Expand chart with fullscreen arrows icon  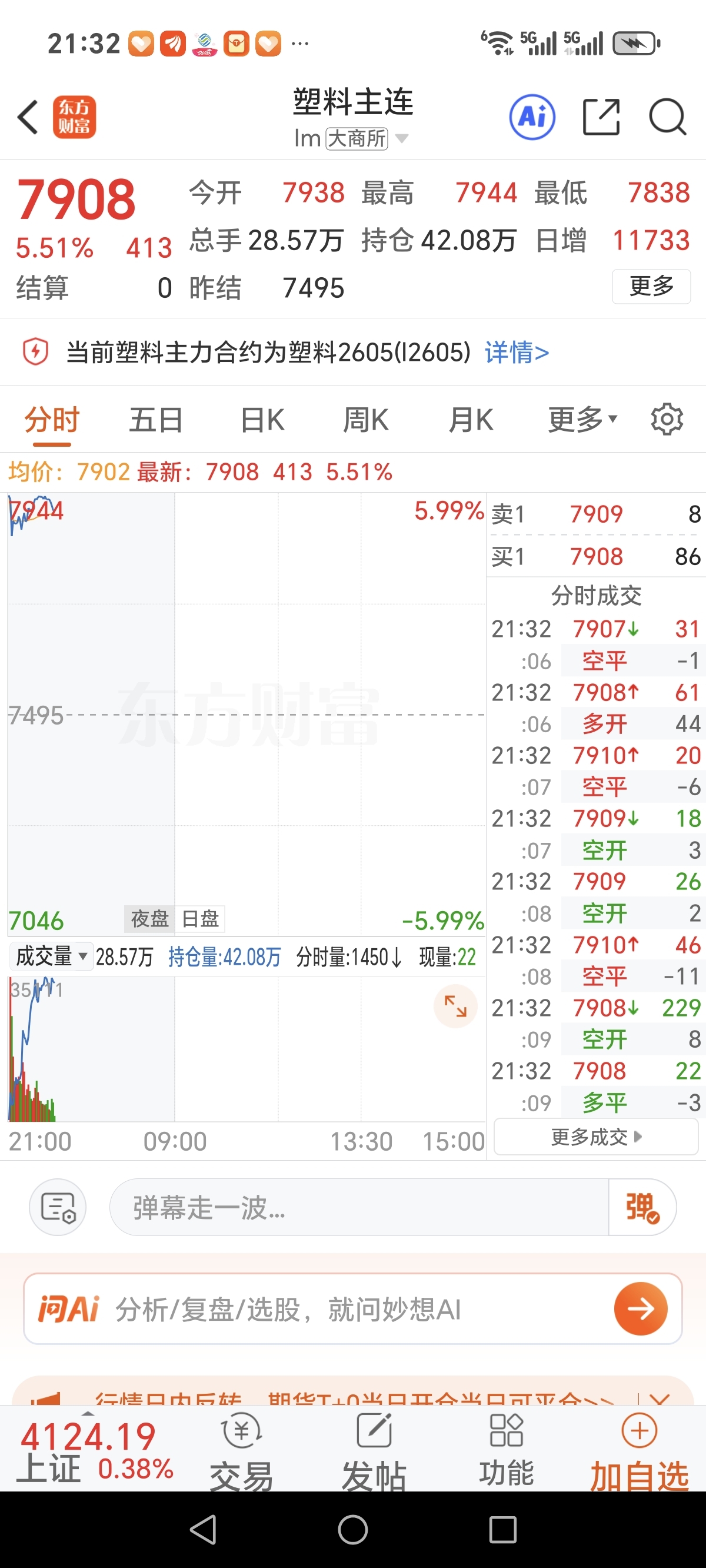[x=455, y=1006]
